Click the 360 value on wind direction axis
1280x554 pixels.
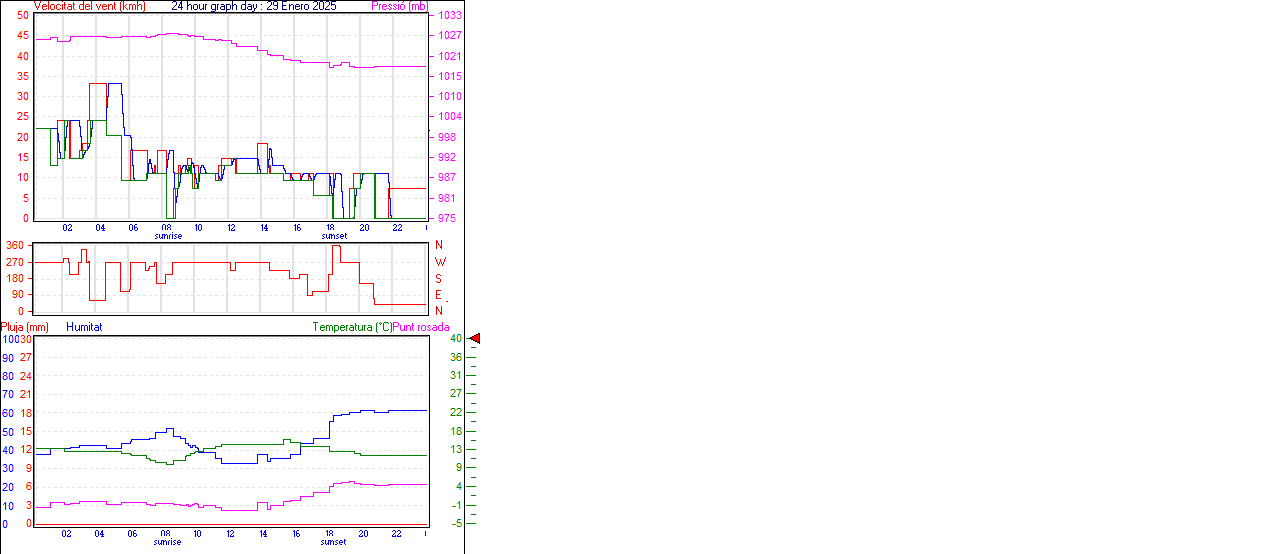coord(15,245)
